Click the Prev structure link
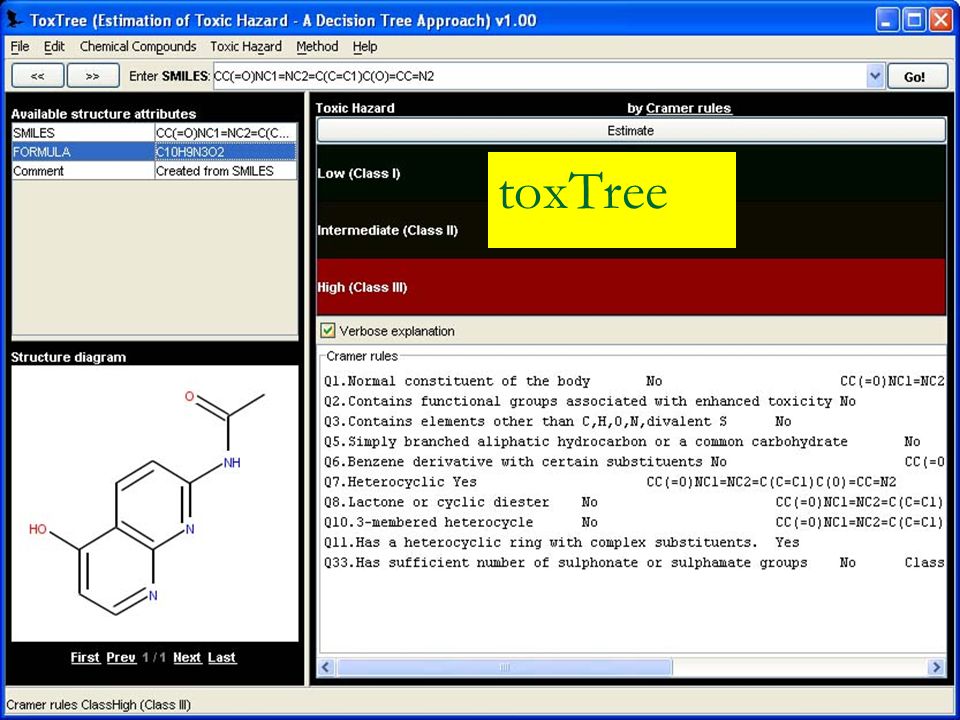 pos(121,658)
